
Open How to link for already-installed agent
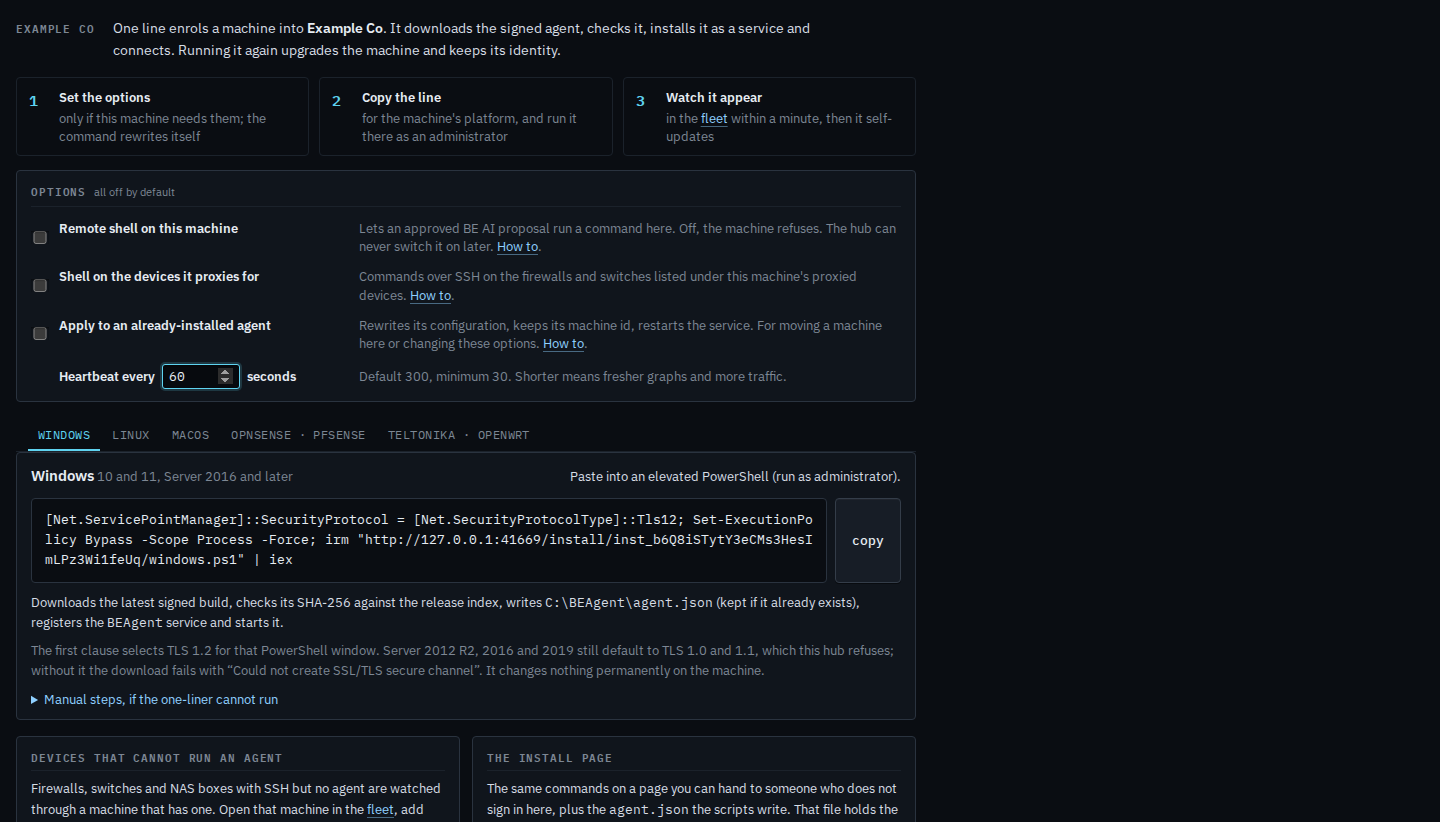click(x=563, y=344)
